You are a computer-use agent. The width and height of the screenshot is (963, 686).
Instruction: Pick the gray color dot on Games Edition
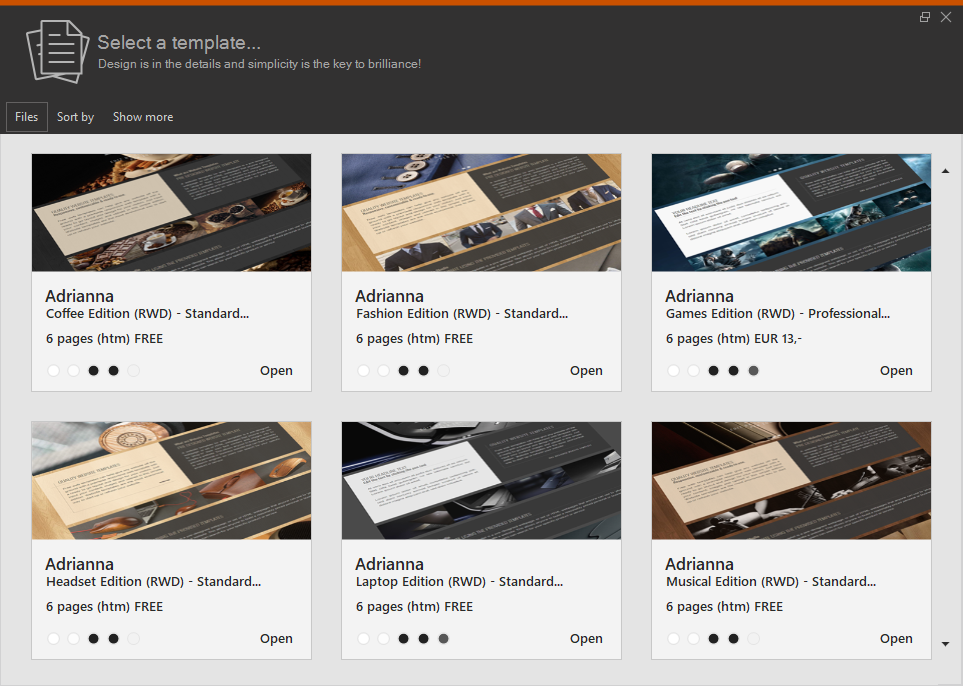pyautogui.click(x=754, y=370)
